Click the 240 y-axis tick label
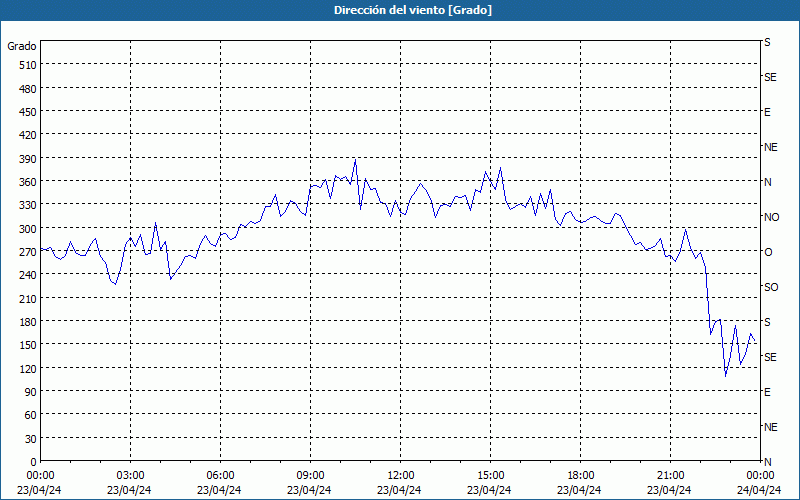This screenshot has width=800, height=500. [28, 275]
